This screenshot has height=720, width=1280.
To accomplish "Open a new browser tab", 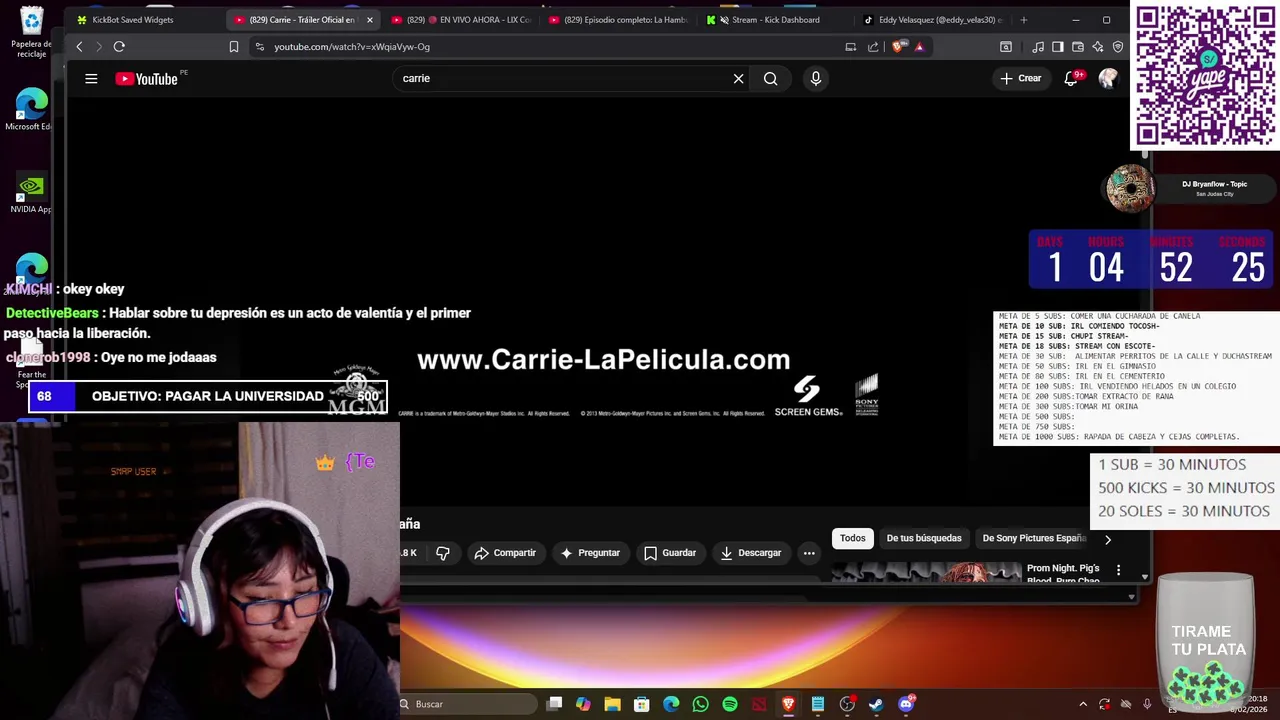I will pyautogui.click(x=1023, y=20).
